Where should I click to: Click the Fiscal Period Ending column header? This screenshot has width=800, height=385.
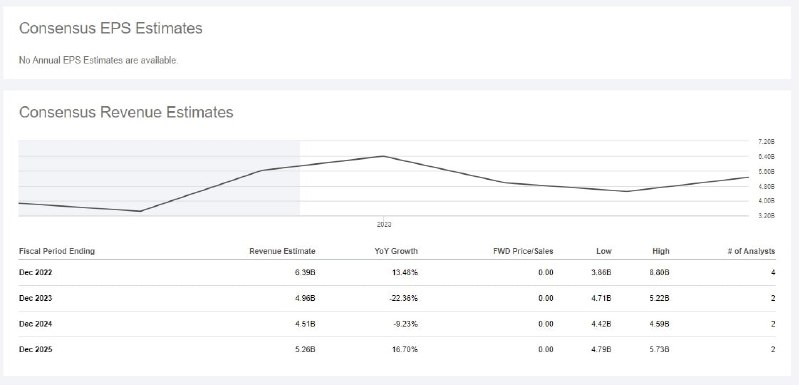(x=57, y=251)
